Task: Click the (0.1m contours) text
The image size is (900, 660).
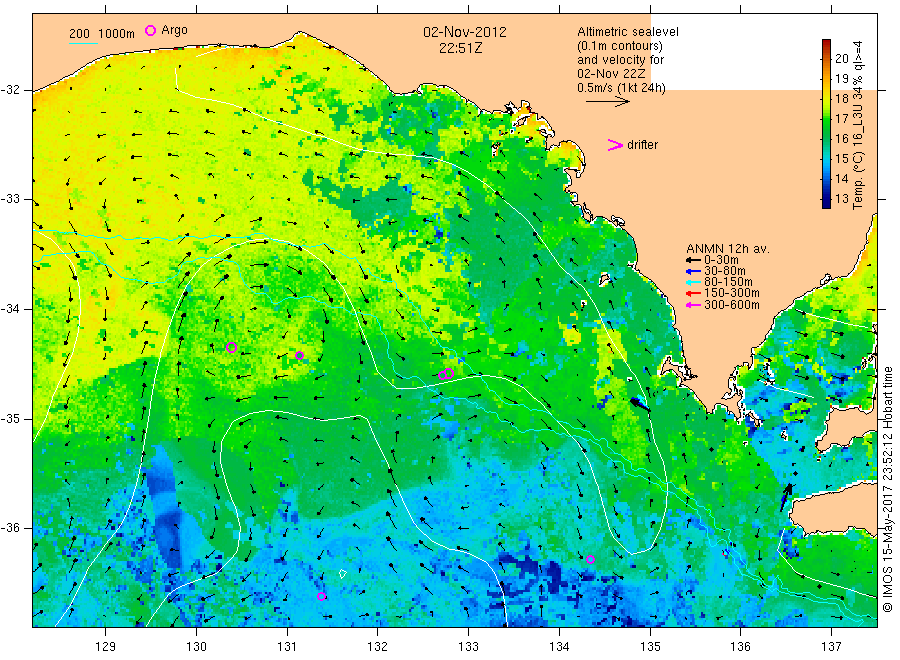Action: pos(620,46)
